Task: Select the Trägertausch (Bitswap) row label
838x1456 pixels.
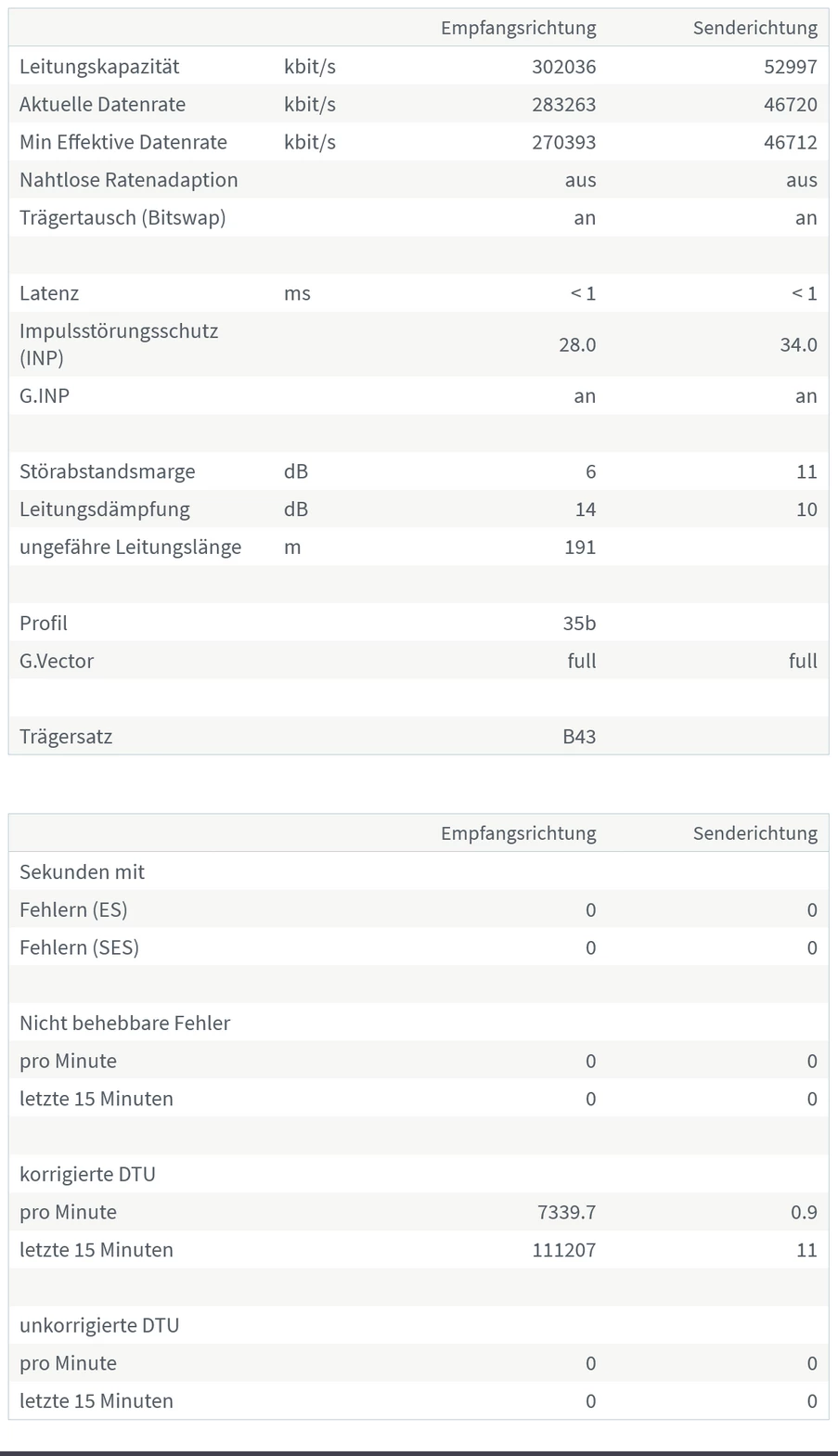Action: [x=122, y=218]
